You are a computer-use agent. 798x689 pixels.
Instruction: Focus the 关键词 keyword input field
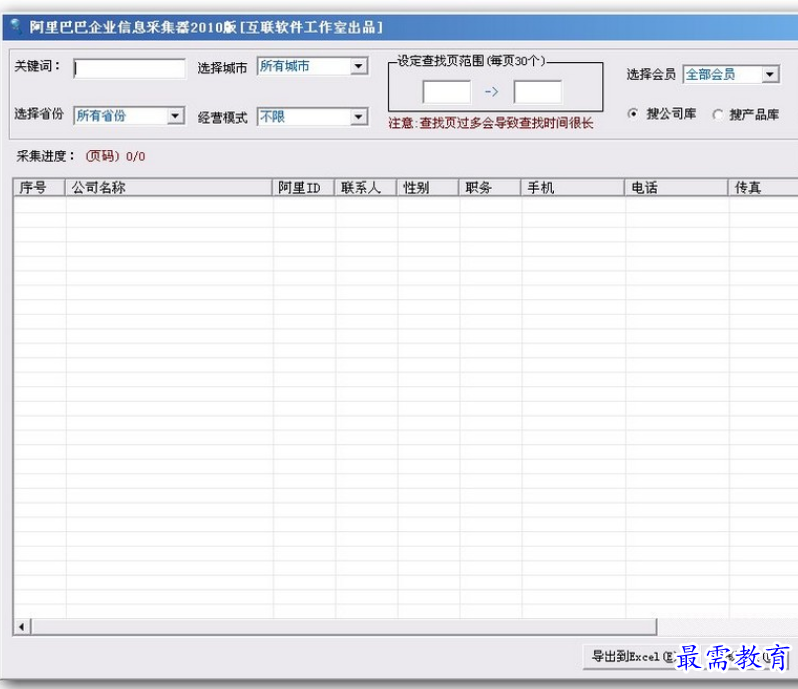pyautogui.click(x=129, y=68)
